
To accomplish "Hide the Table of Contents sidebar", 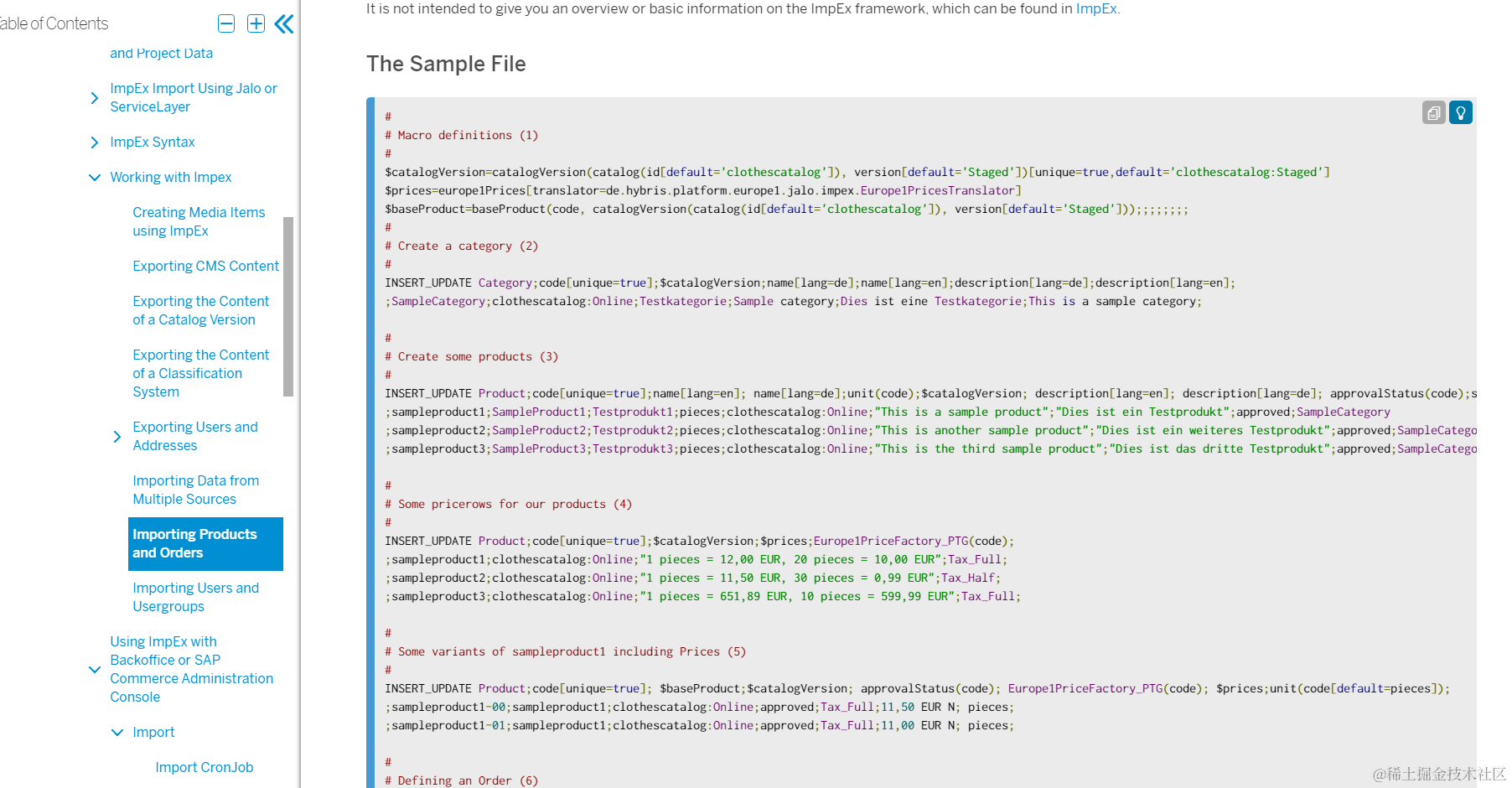I will pos(284,23).
